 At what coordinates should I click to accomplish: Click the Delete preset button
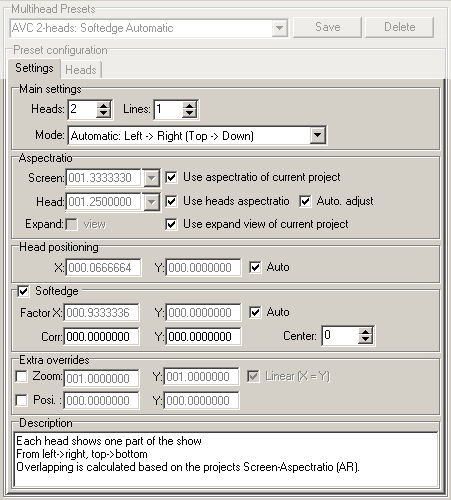pos(399,27)
